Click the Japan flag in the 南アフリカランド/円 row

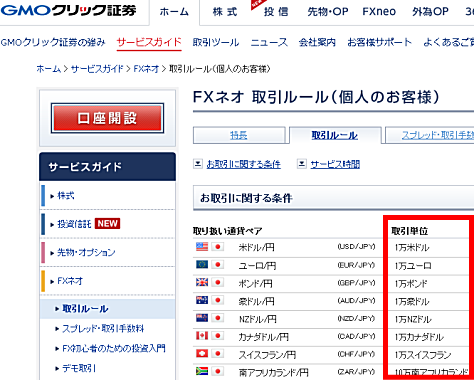tap(218, 371)
